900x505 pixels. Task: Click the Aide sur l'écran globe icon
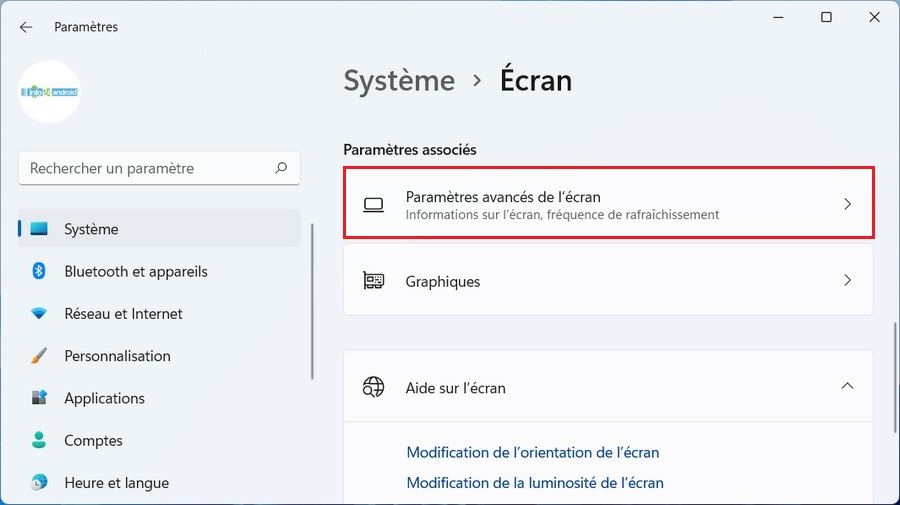(x=374, y=387)
